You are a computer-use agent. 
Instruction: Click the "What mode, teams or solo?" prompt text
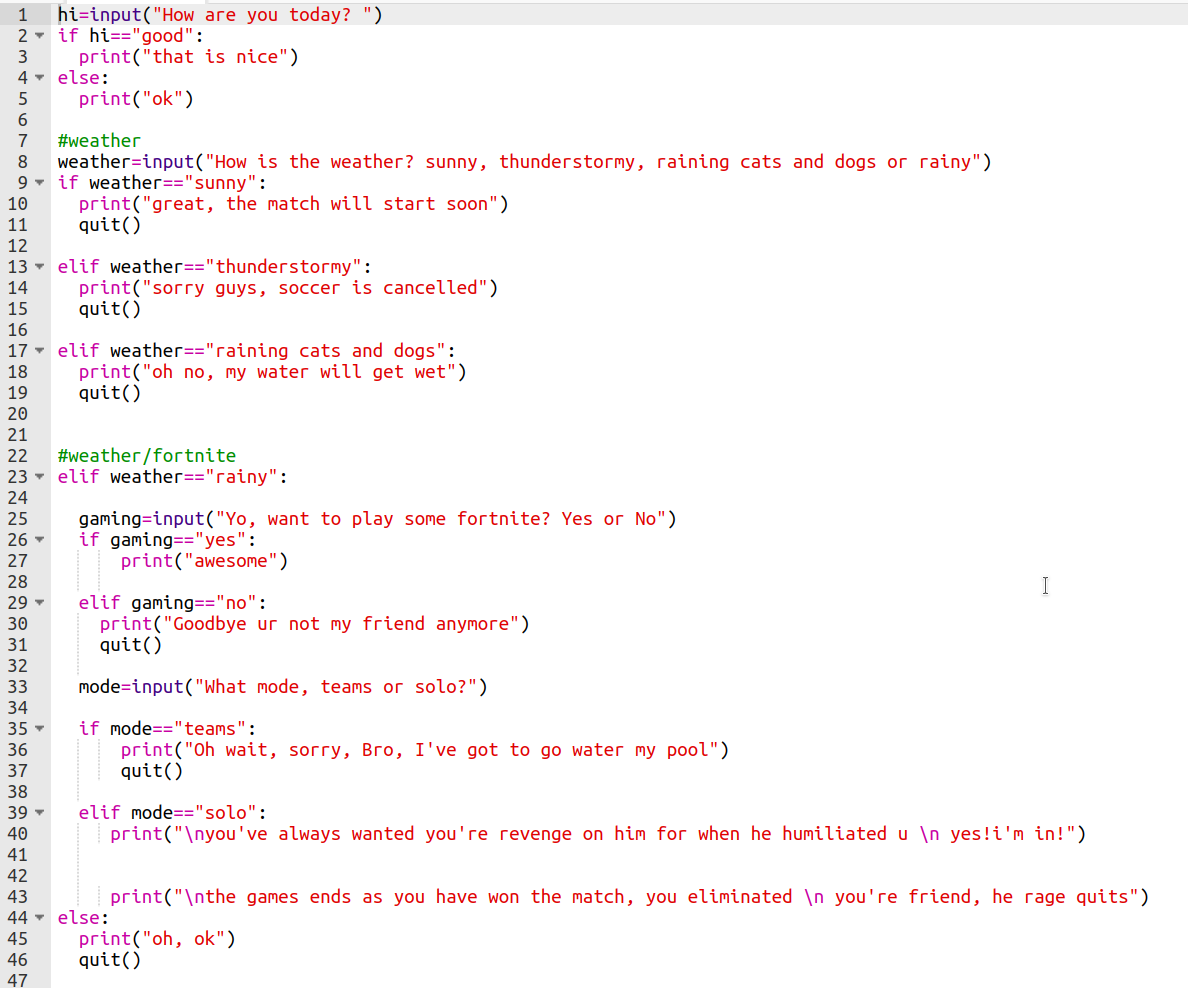click(340, 687)
